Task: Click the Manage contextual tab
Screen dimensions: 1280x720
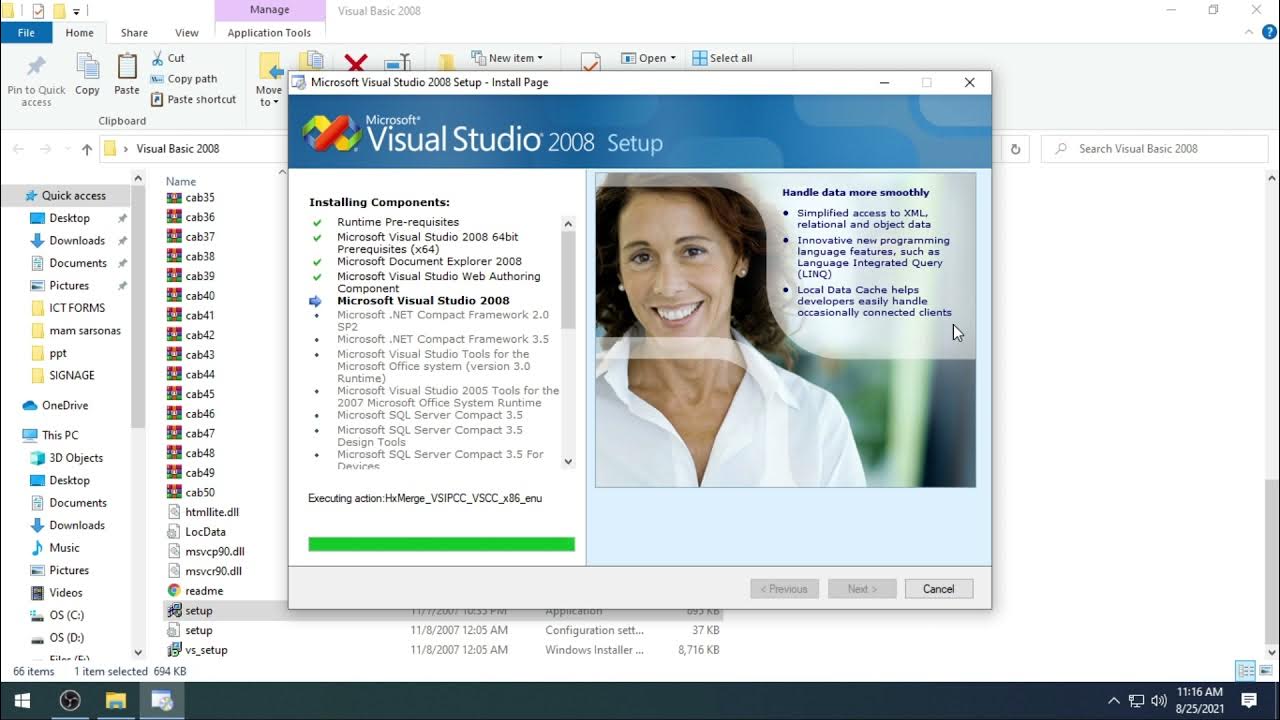Action: point(269,10)
